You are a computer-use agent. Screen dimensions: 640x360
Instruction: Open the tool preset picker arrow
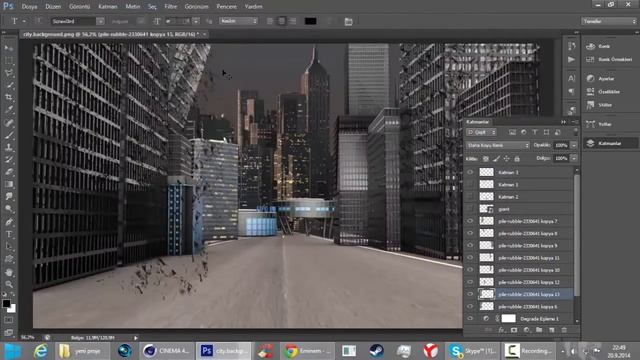pos(24,21)
